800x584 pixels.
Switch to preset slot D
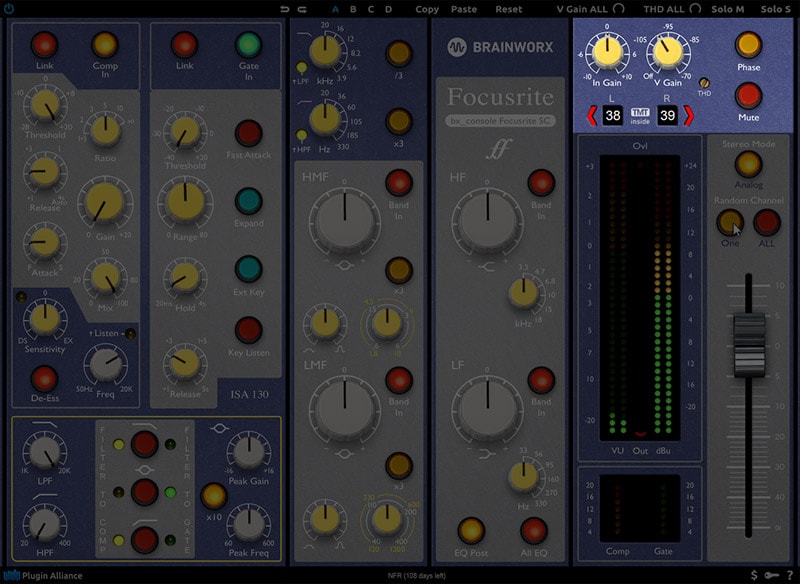388,9
